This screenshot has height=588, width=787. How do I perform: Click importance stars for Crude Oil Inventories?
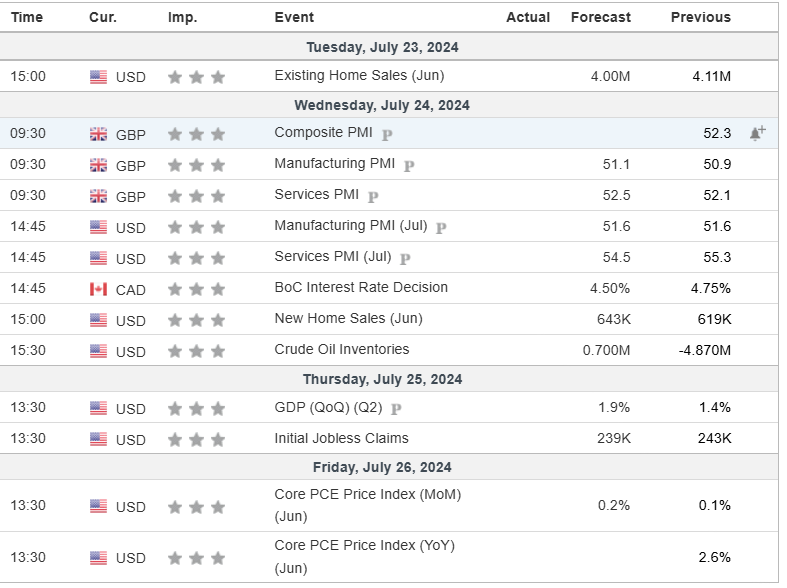point(196,351)
